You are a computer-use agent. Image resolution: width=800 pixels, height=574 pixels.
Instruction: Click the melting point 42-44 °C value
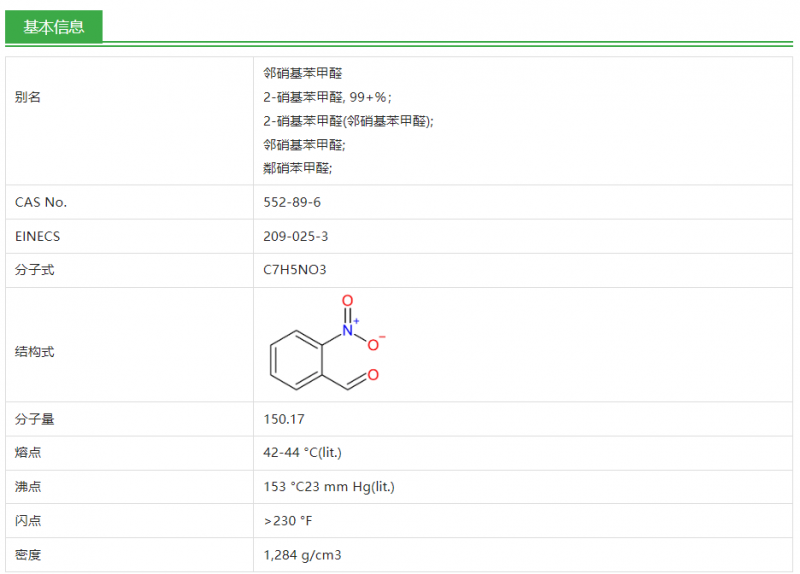tap(302, 453)
